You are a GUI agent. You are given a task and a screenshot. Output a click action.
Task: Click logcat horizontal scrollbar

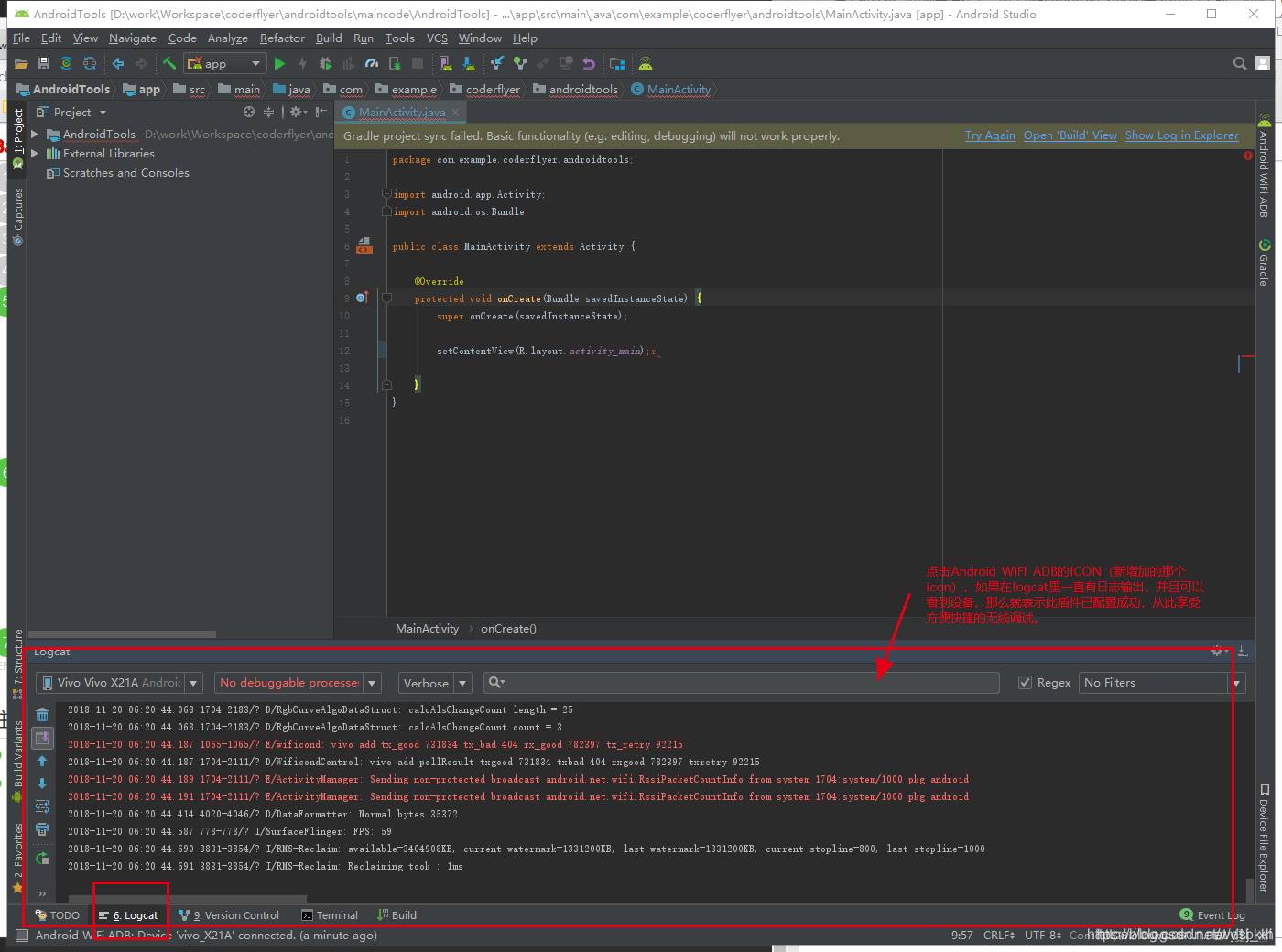188,898
